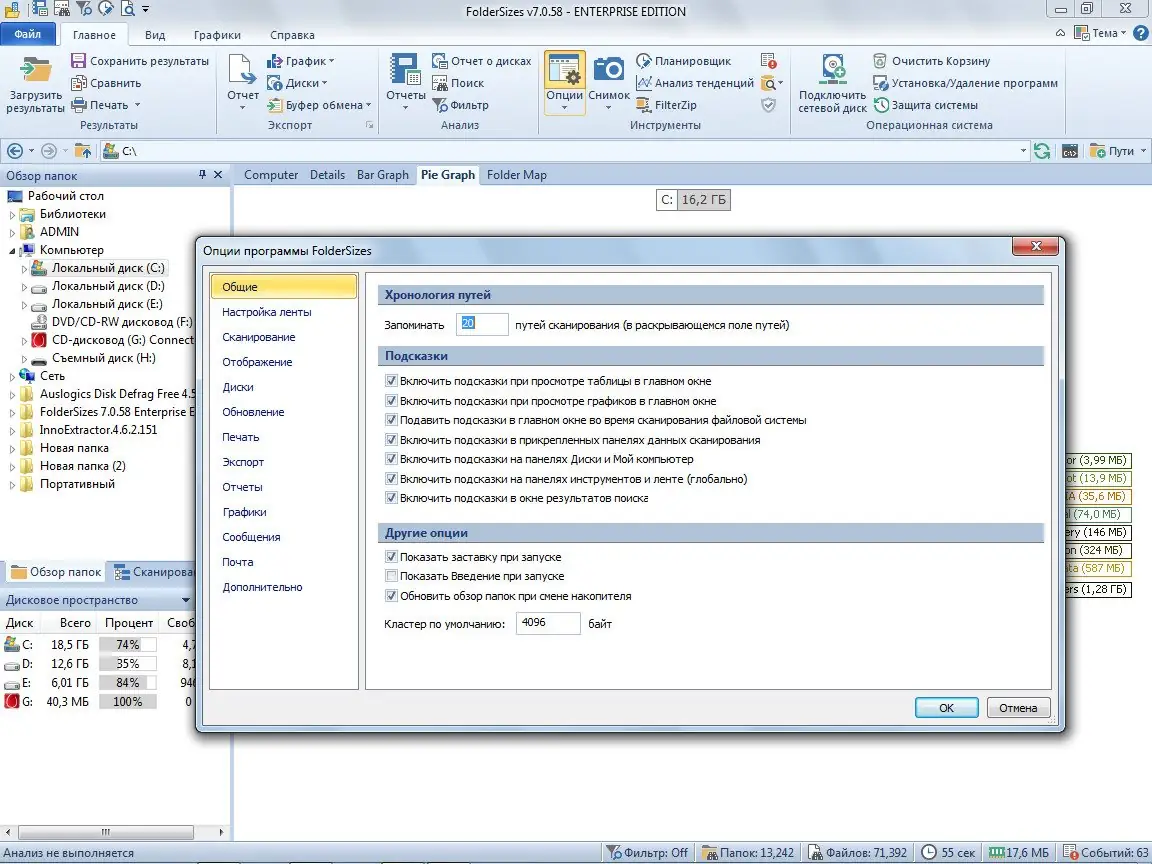1152x864 pixels.
Task: Click the Options icon (Опции) in ribbon
Action: [564, 71]
